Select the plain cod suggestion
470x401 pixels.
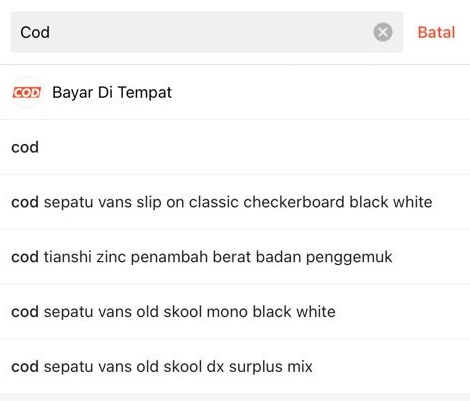pyautogui.click(x=235, y=147)
